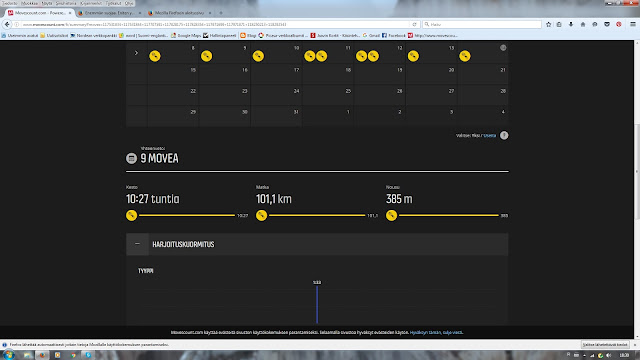Open the Firefox hamburger menu
Screen dimensions: 640x360
tap(633, 24)
